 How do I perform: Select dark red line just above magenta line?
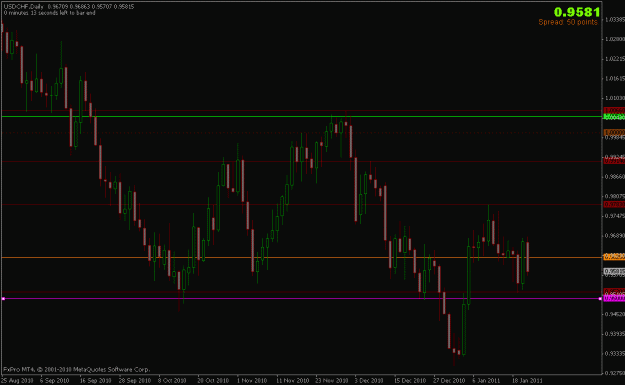[301, 292]
